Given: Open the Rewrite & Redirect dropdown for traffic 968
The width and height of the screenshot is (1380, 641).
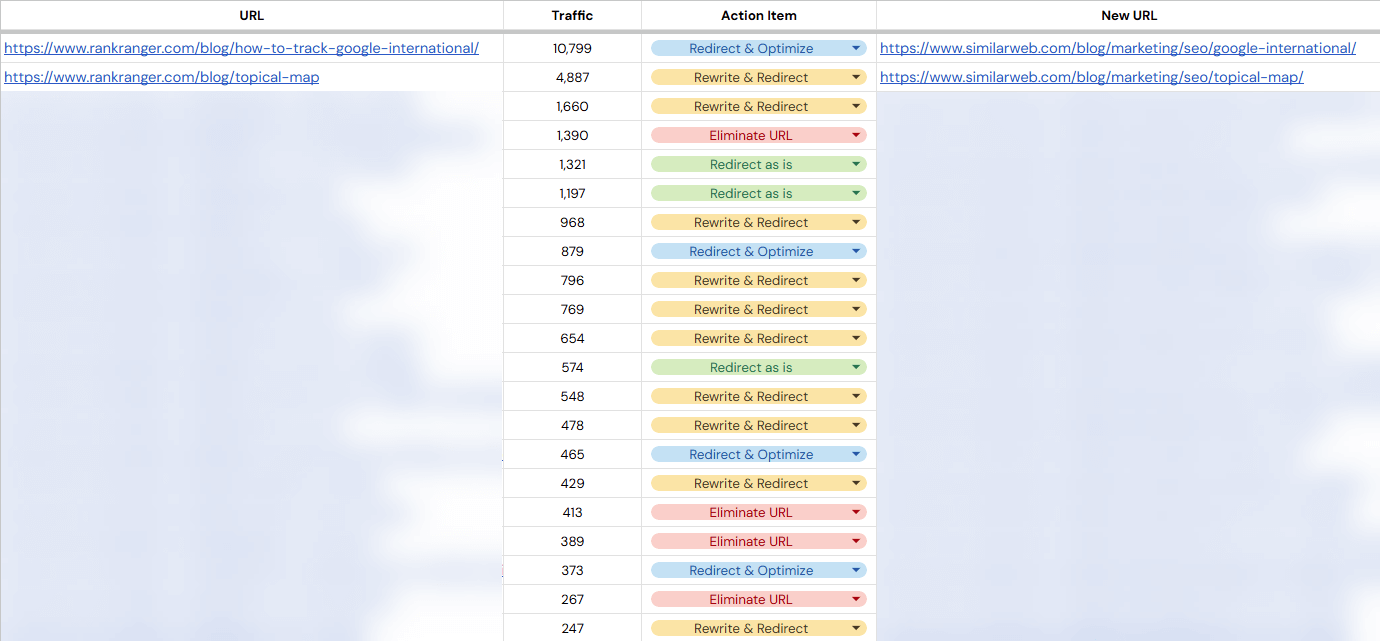Looking at the screenshot, I should tap(856, 221).
